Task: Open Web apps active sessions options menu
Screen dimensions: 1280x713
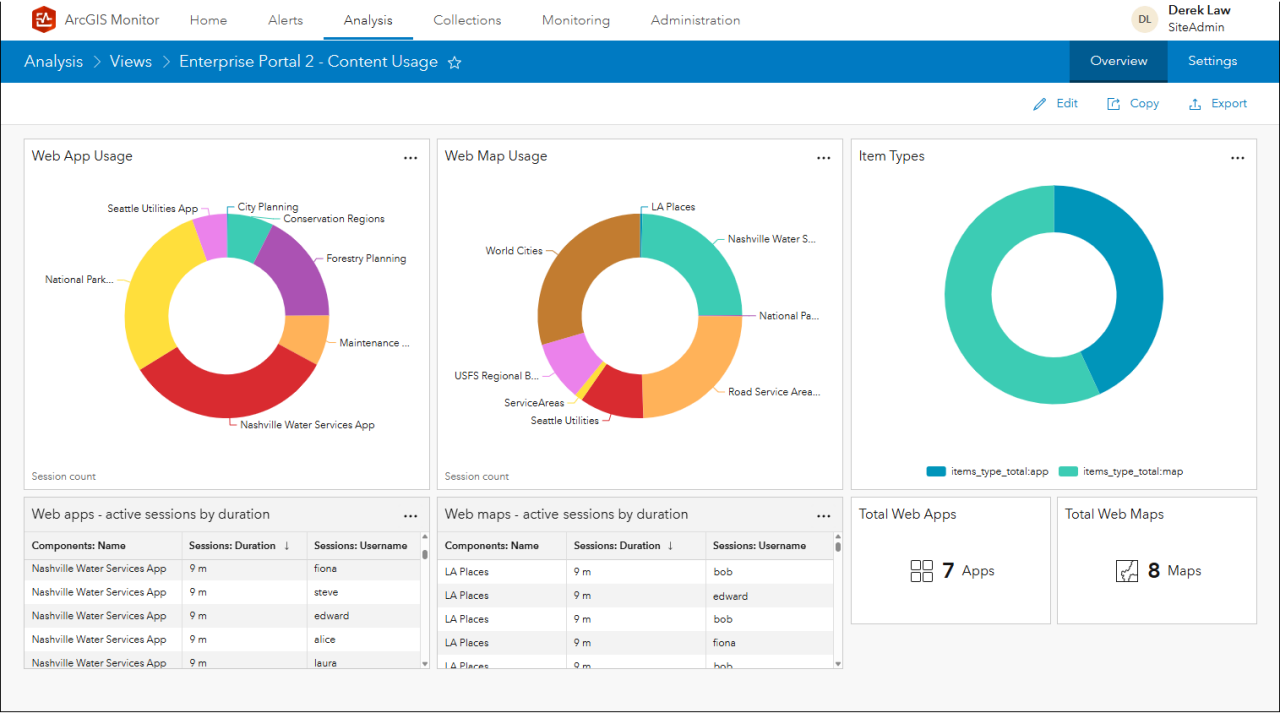Action: (410, 516)
